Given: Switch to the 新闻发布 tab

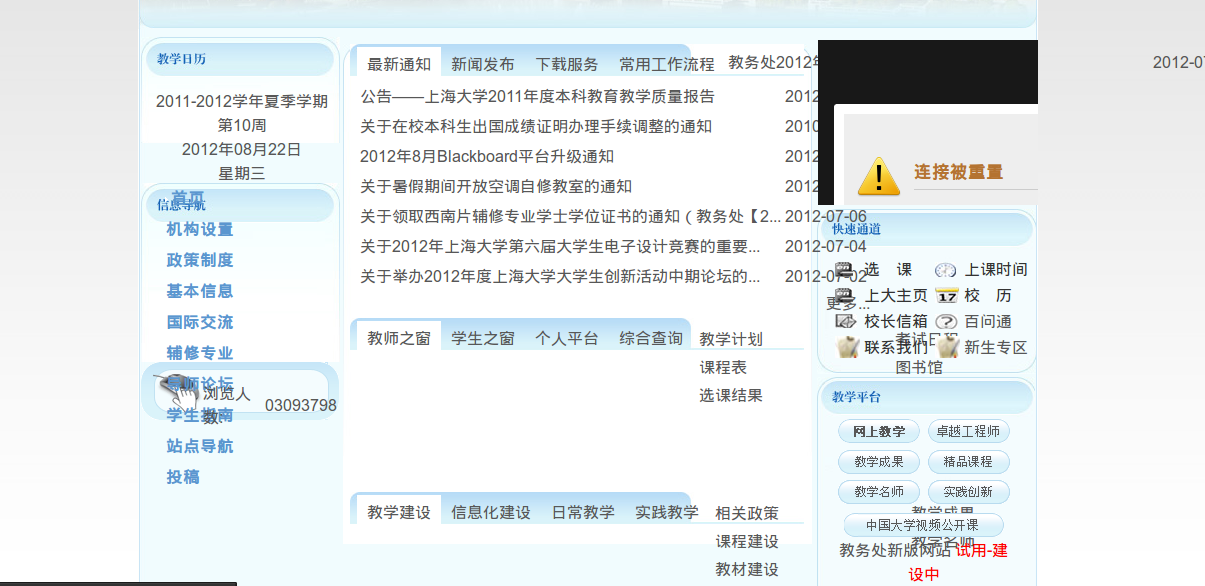Looking at the screenshot, I should [x=483, y=64].
